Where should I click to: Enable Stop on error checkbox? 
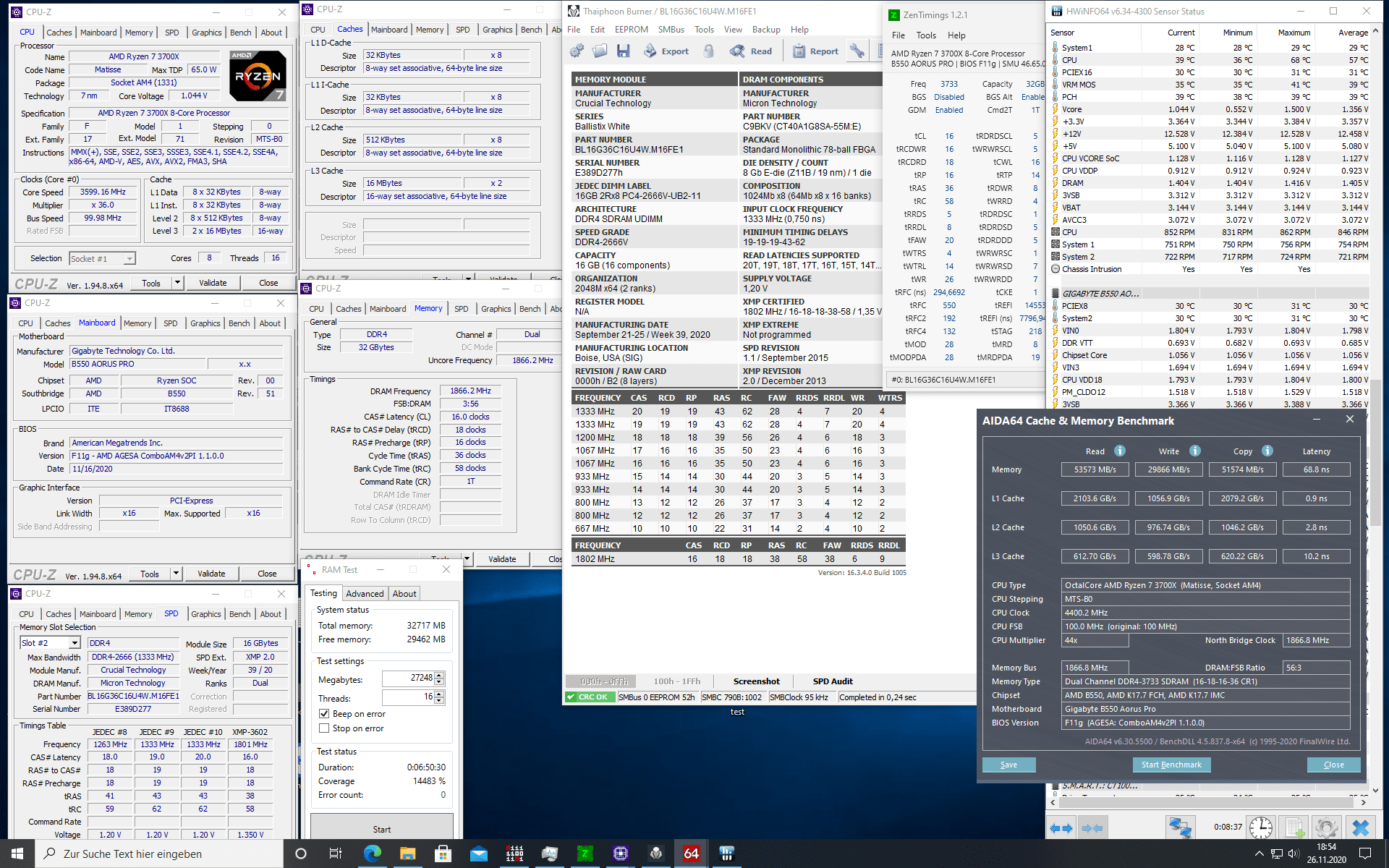coord(324,728)
